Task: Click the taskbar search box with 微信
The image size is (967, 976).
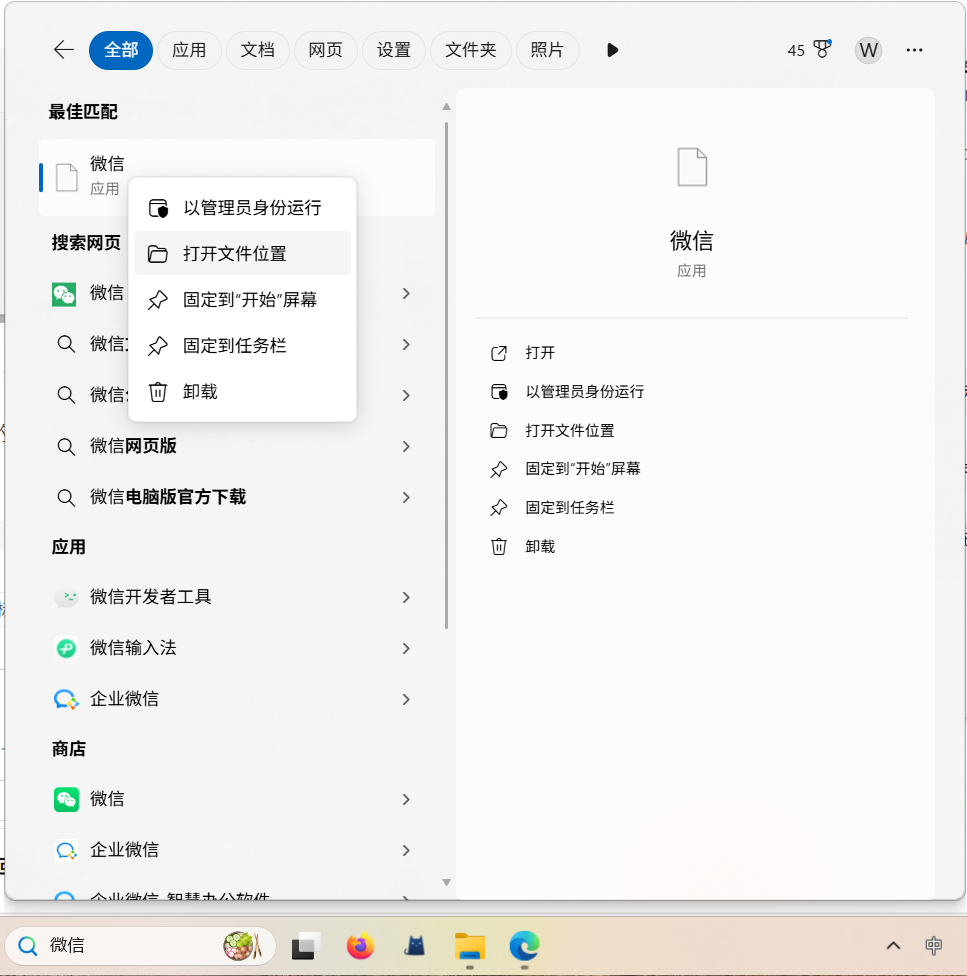Action: pyautogui.click(x=140, y=946)
